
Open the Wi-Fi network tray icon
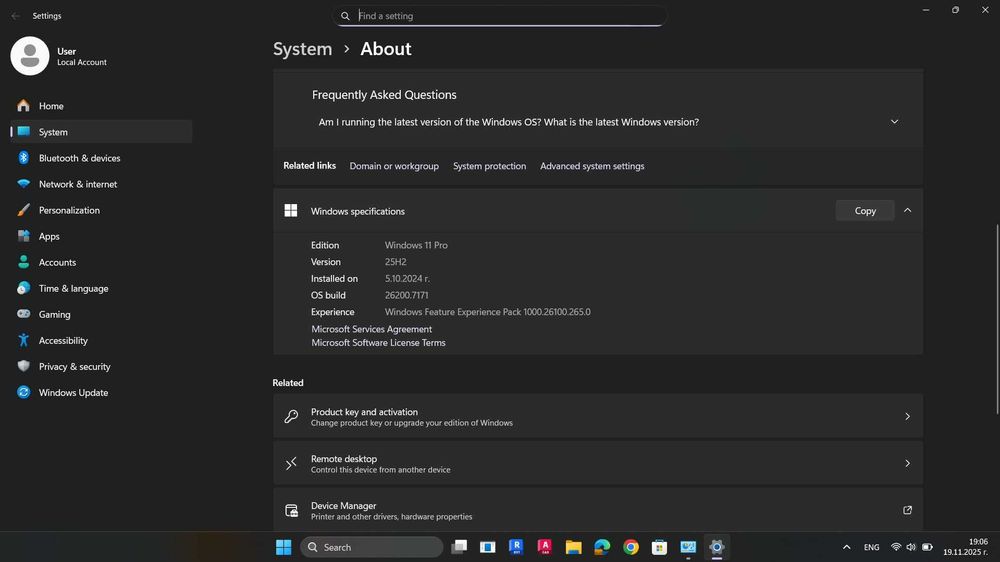(x=896, y=547)
